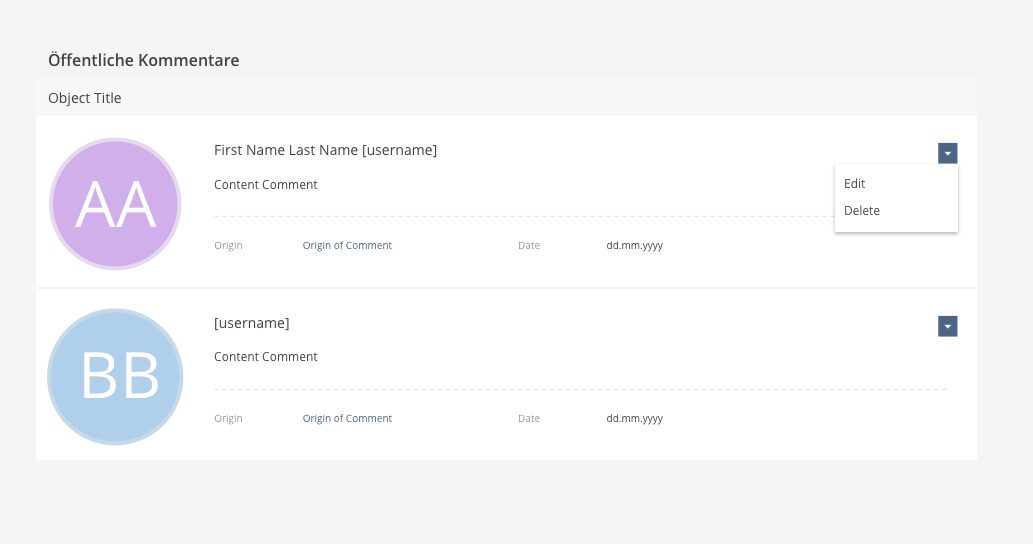Viewport: 1033px width, 544px height.
Task: Choose Delete in the comment menu
Action: tap(862, 211)
